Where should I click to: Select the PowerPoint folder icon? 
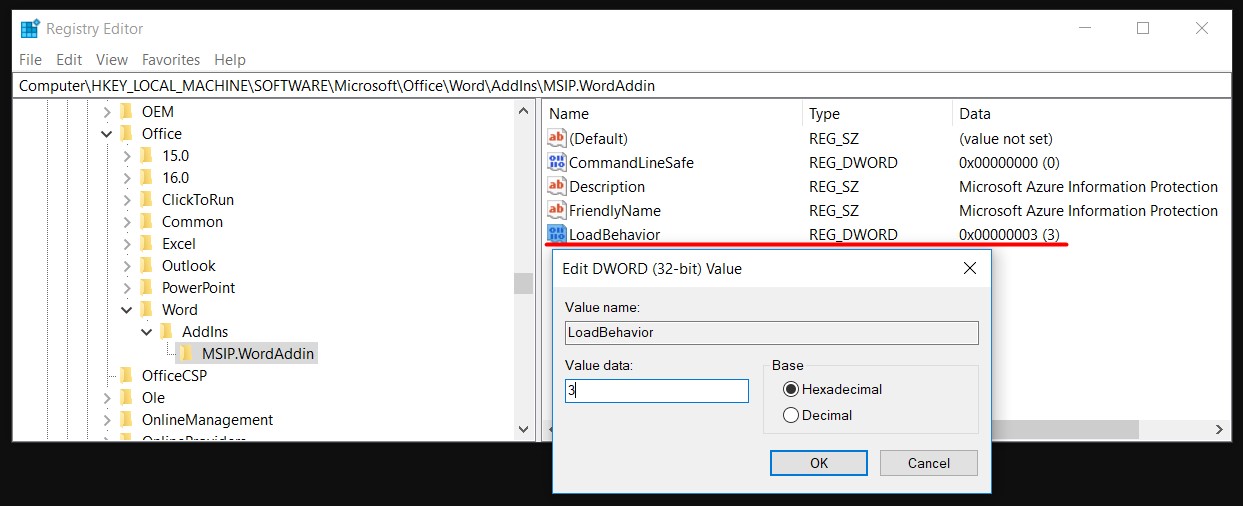click(146, 288)
